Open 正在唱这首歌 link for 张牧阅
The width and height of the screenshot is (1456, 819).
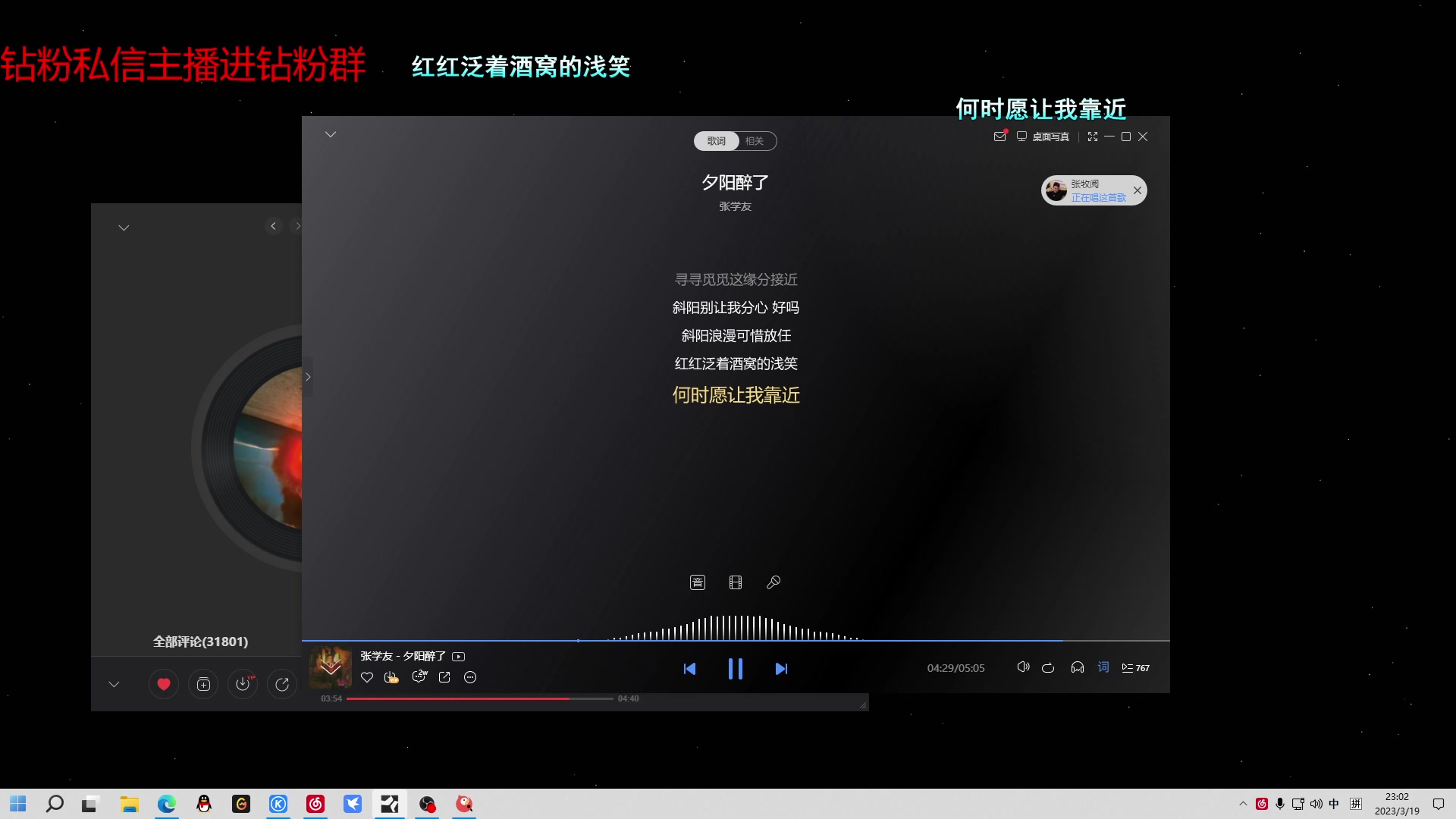(x=1098, y=196)
